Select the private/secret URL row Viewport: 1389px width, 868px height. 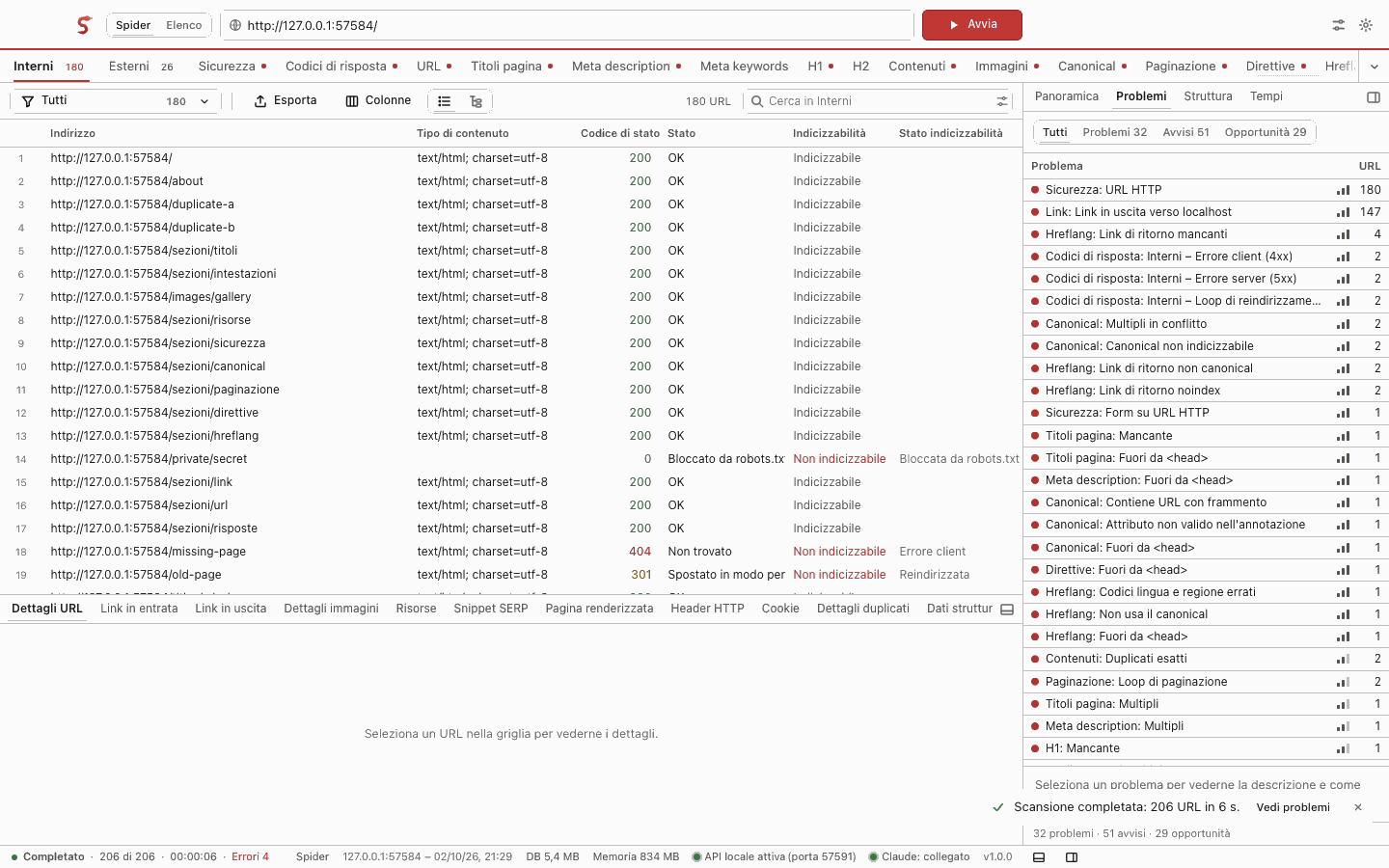pyautogui.click(x=511, y=459)
